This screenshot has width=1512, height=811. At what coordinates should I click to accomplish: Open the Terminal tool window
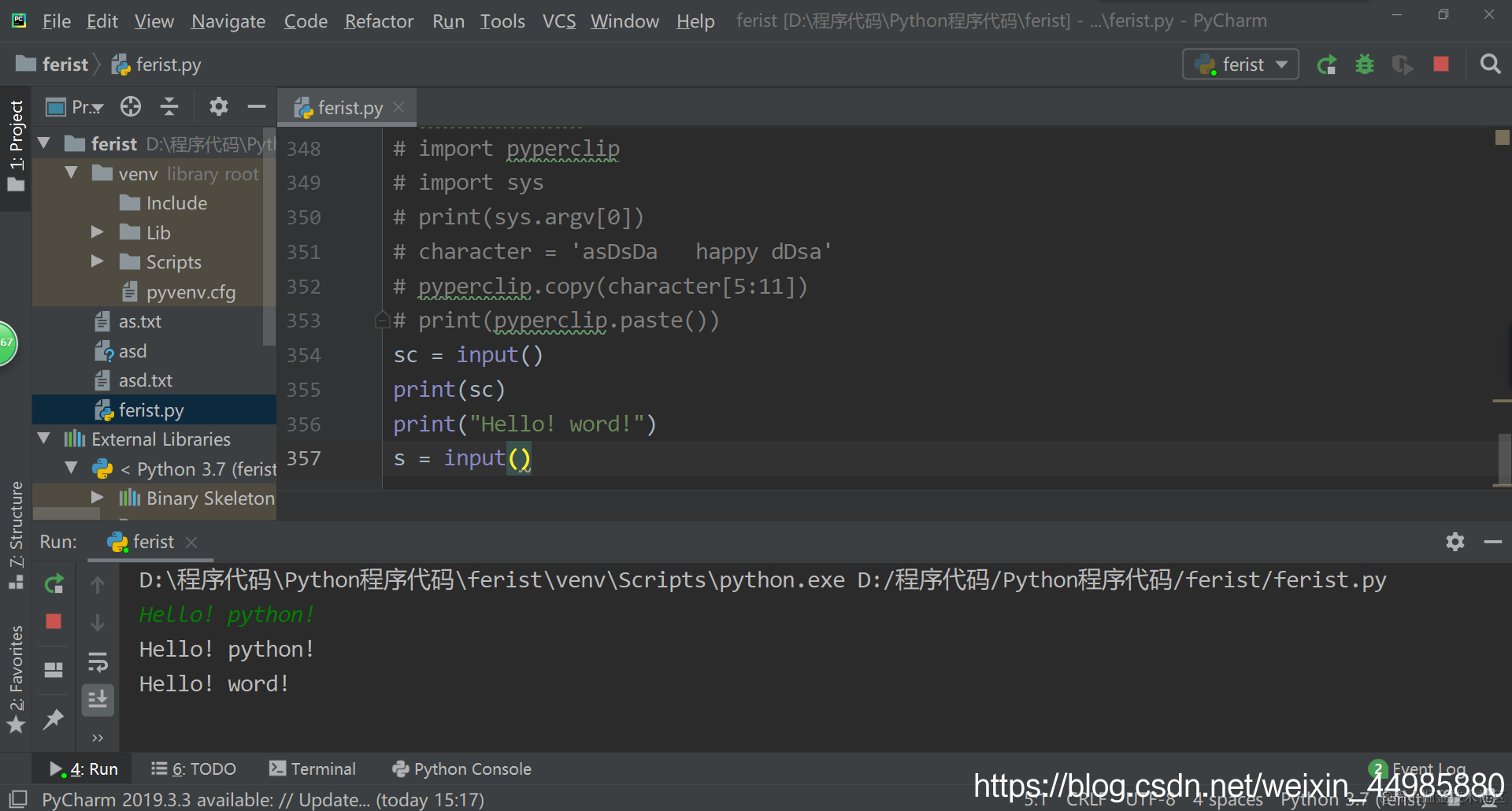(313, 769)
